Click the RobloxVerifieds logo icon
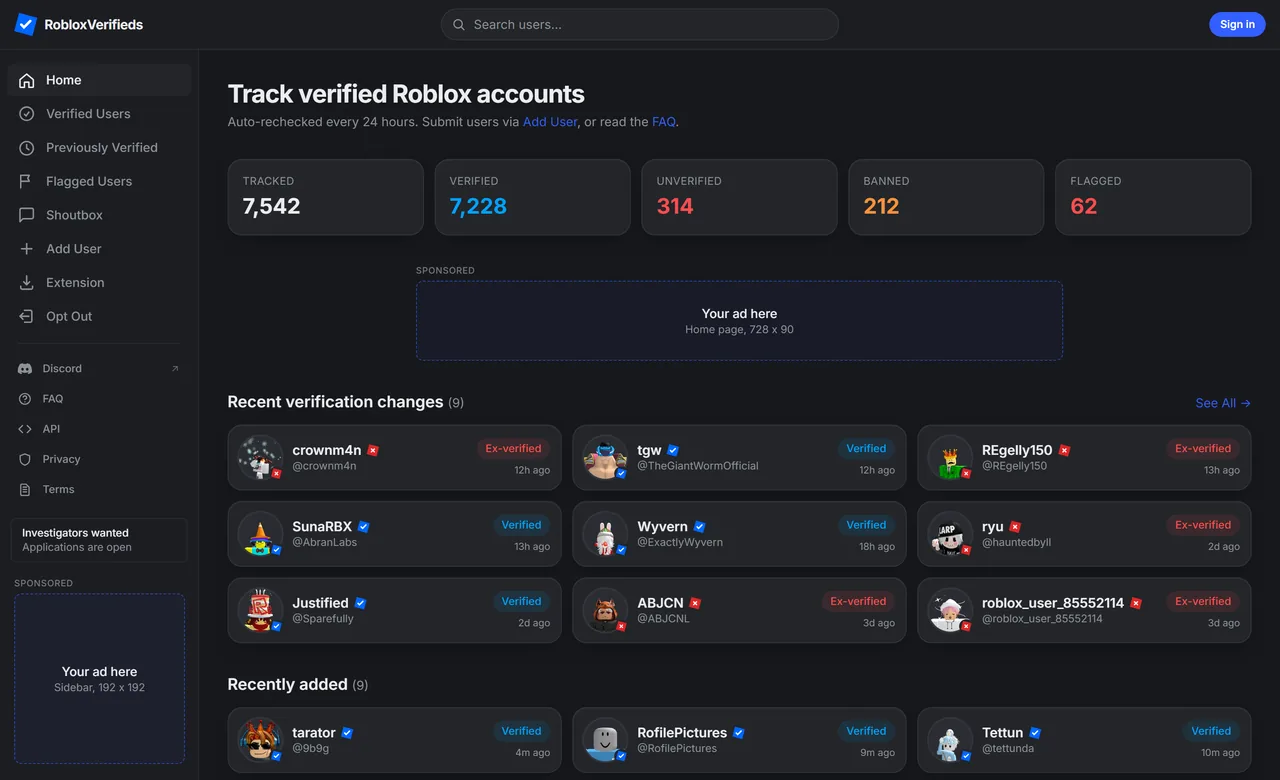This screenshot has width=1280, height=780. (x=26, y=24)
